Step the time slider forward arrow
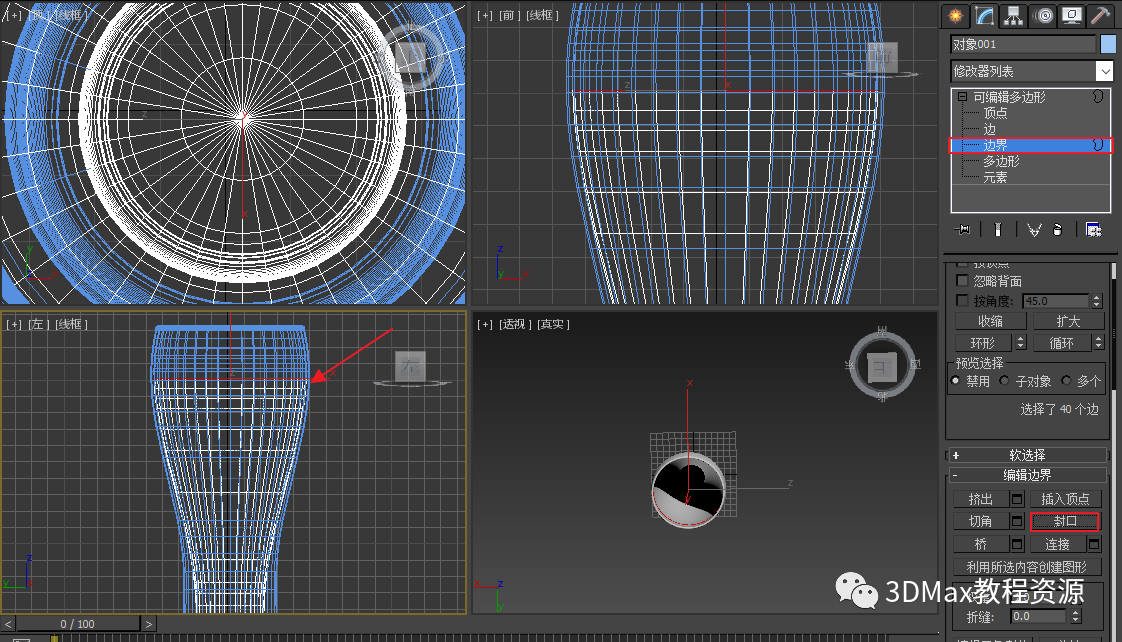 (149, 624)
